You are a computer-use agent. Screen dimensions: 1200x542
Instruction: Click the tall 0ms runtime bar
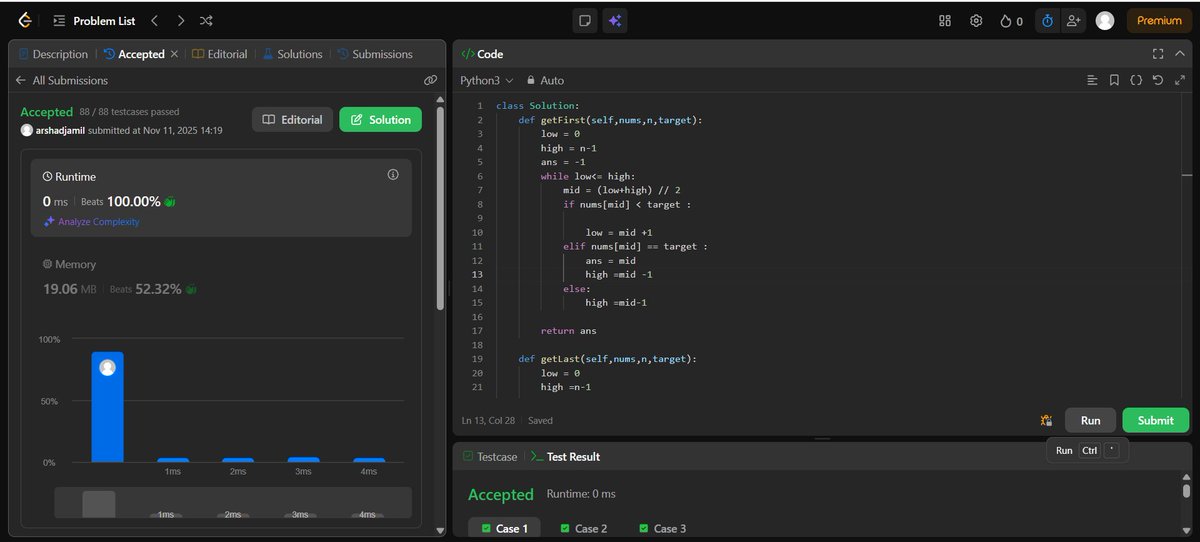107,407
